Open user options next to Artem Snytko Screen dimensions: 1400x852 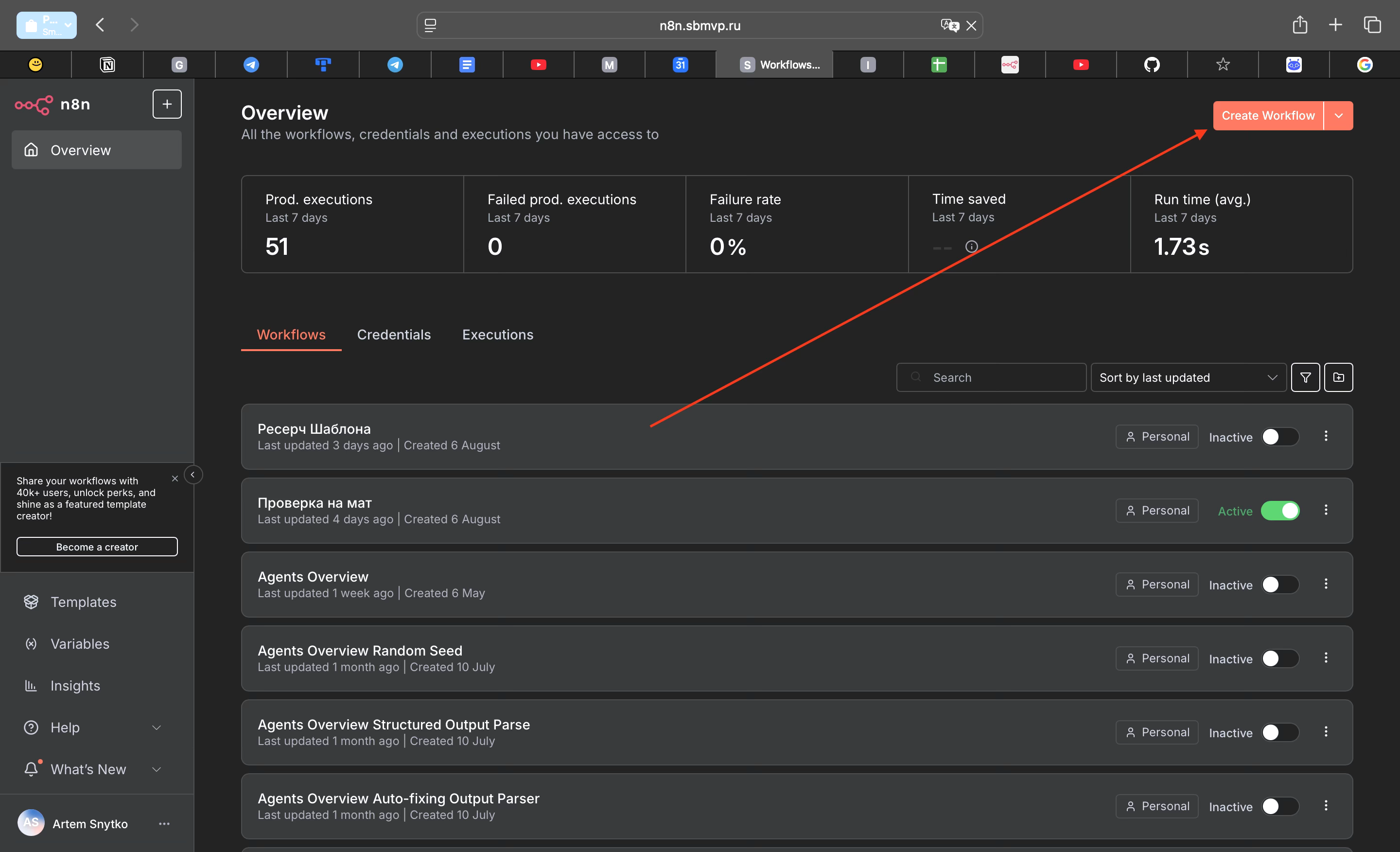(164, 824)
